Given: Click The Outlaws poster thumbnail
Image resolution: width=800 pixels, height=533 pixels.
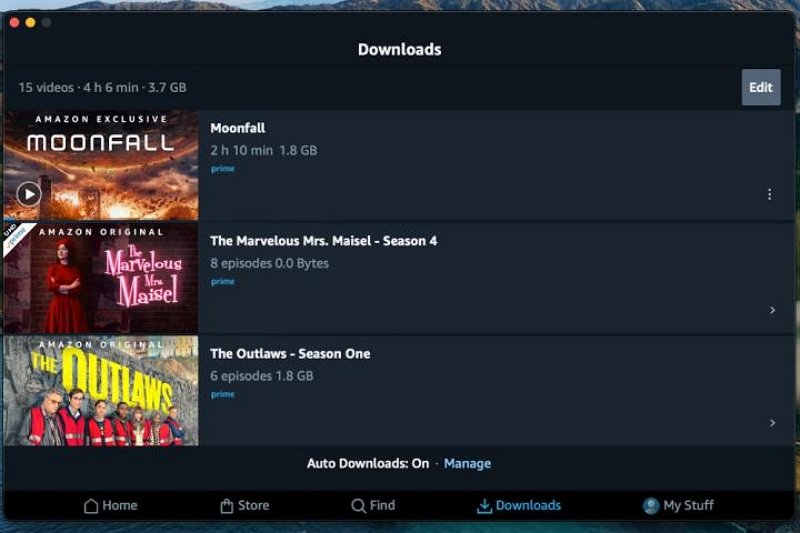Looking at the screenshot, I should pos(101,391).
